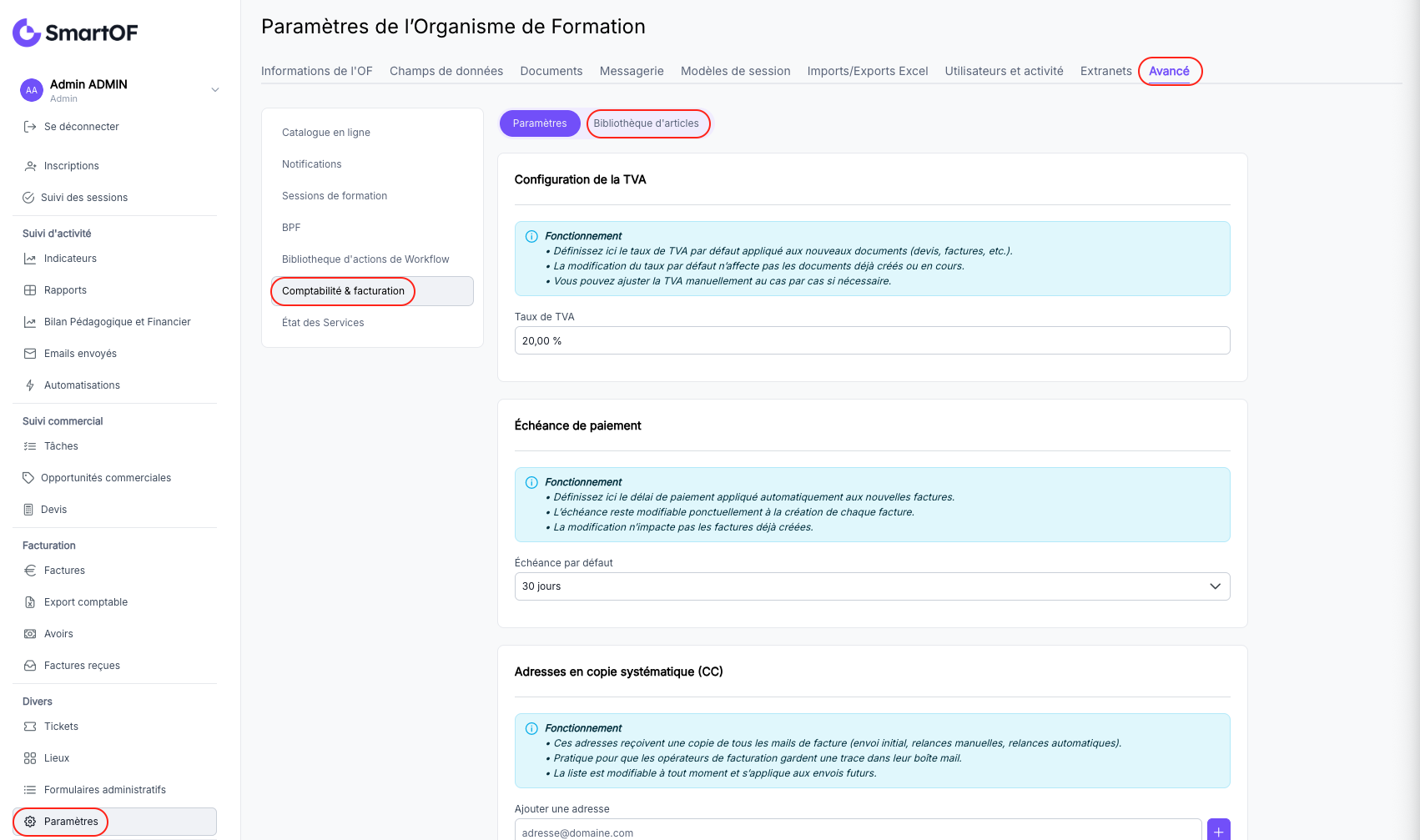This screenshot has height=840, width=1420.
Task: Click the Se déconnecter link text
Action: [82, 127]
